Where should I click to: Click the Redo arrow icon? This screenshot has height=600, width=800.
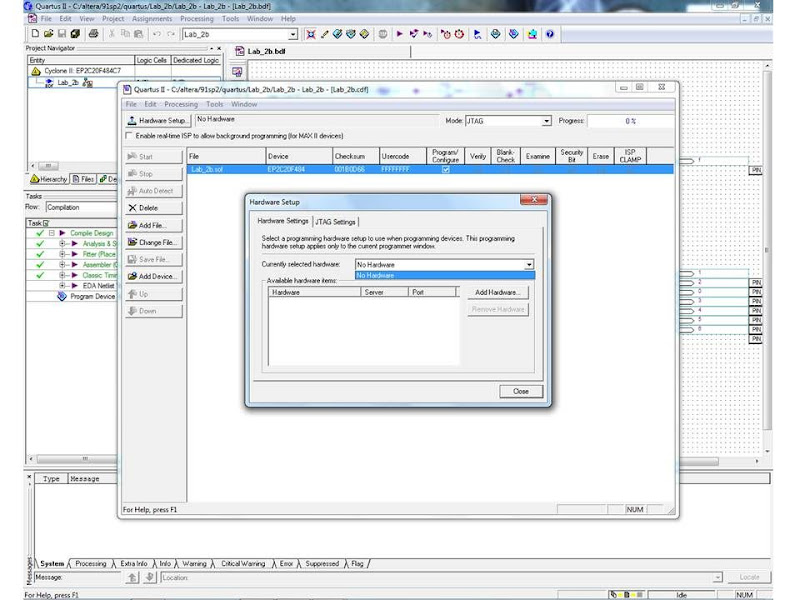pyautogui.click(x=171, y=34)
